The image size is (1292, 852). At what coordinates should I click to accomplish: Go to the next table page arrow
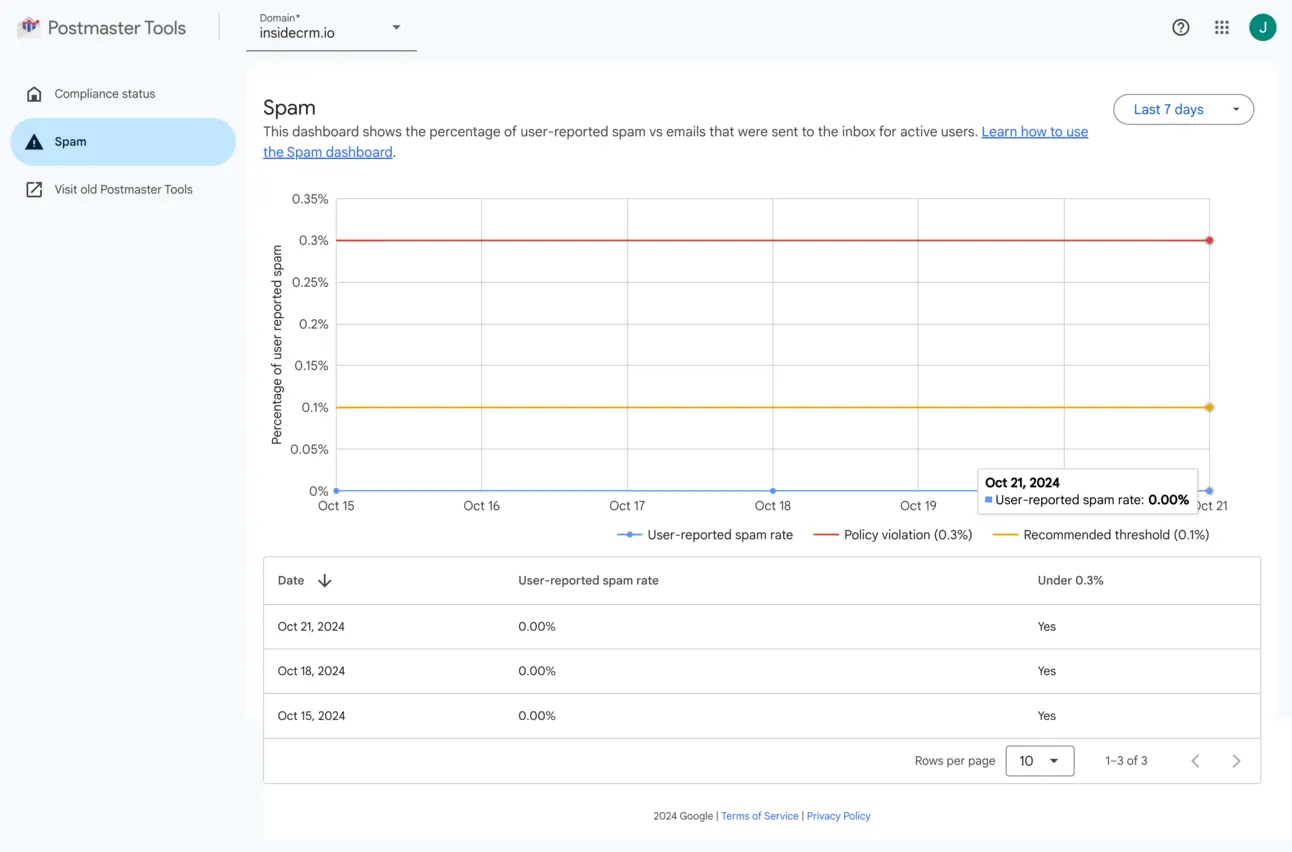1236,761
